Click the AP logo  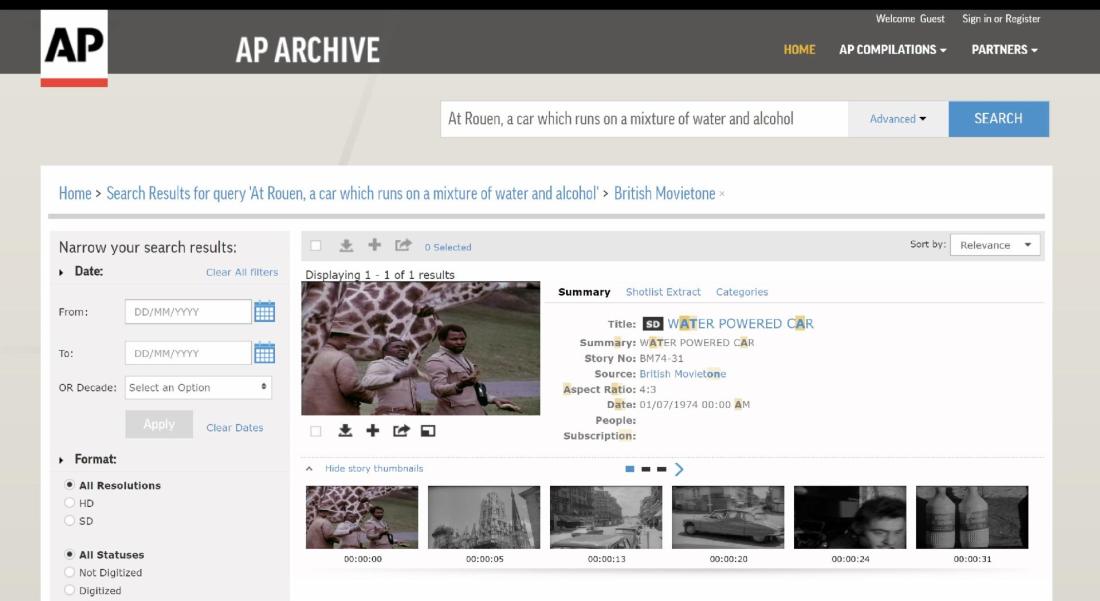(x=74, y=48)
